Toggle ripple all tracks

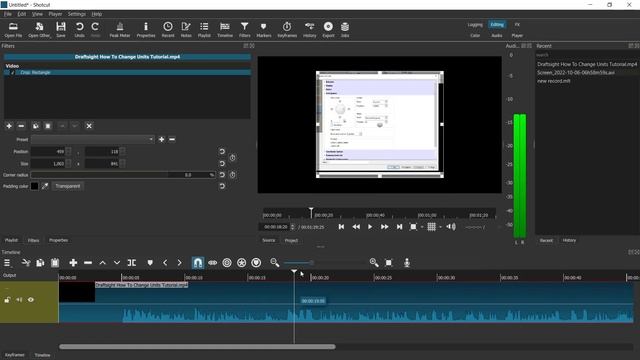point(242,263)
